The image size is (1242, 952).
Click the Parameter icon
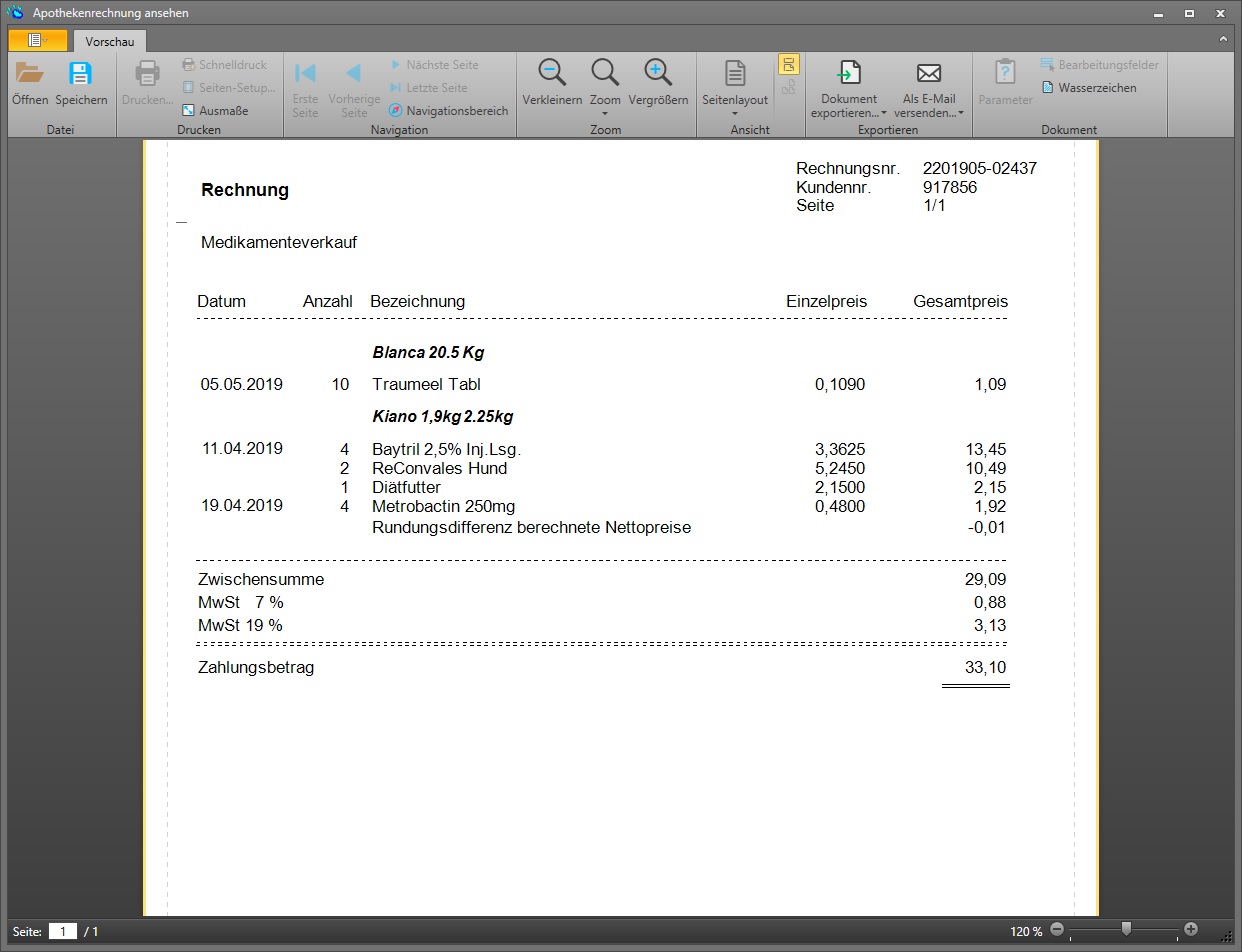coord(1005,83)
